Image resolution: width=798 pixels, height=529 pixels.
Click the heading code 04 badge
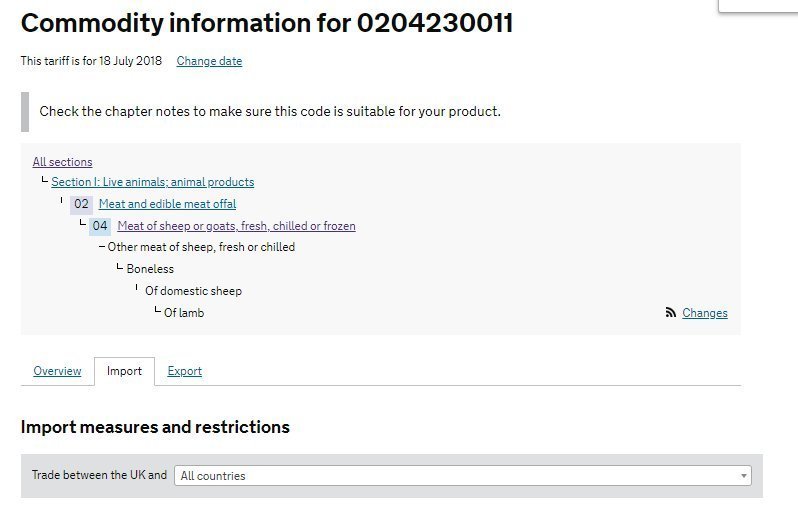100,226
